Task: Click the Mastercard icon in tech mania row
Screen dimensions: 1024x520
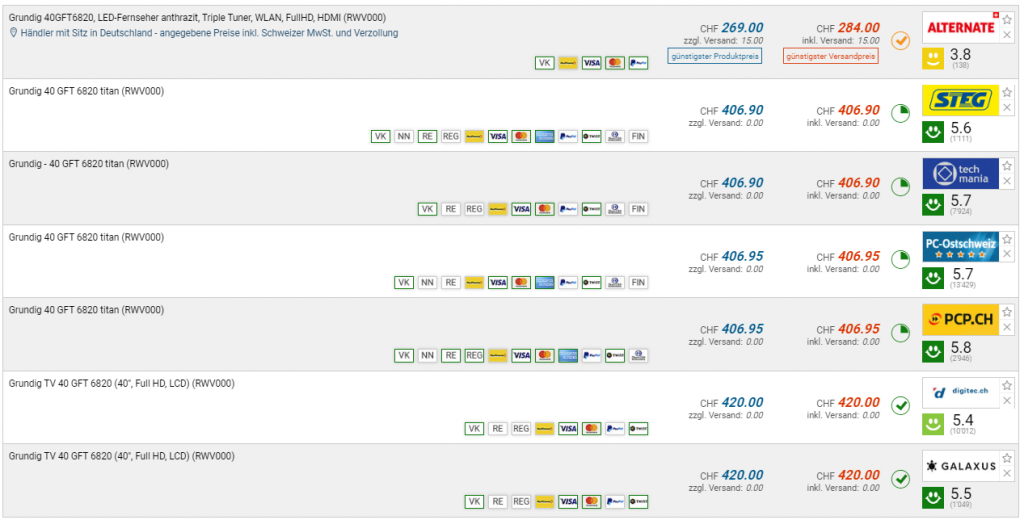Action: point(544,209)
